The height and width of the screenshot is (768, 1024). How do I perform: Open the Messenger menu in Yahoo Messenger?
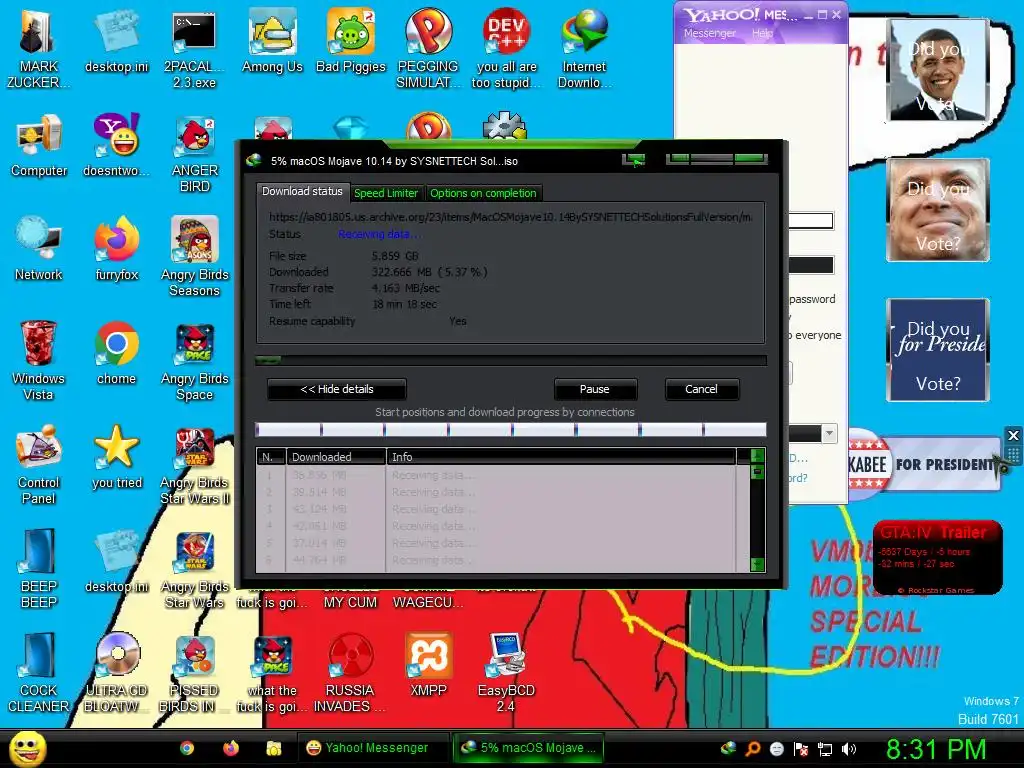tap(710, 33)
